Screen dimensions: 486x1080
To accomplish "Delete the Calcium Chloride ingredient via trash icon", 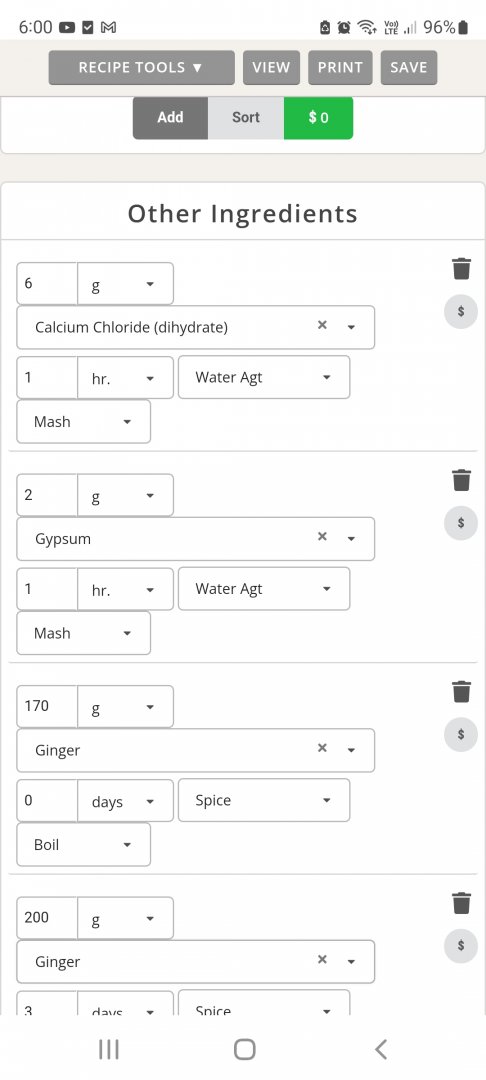I will click(x=461, y=269).
